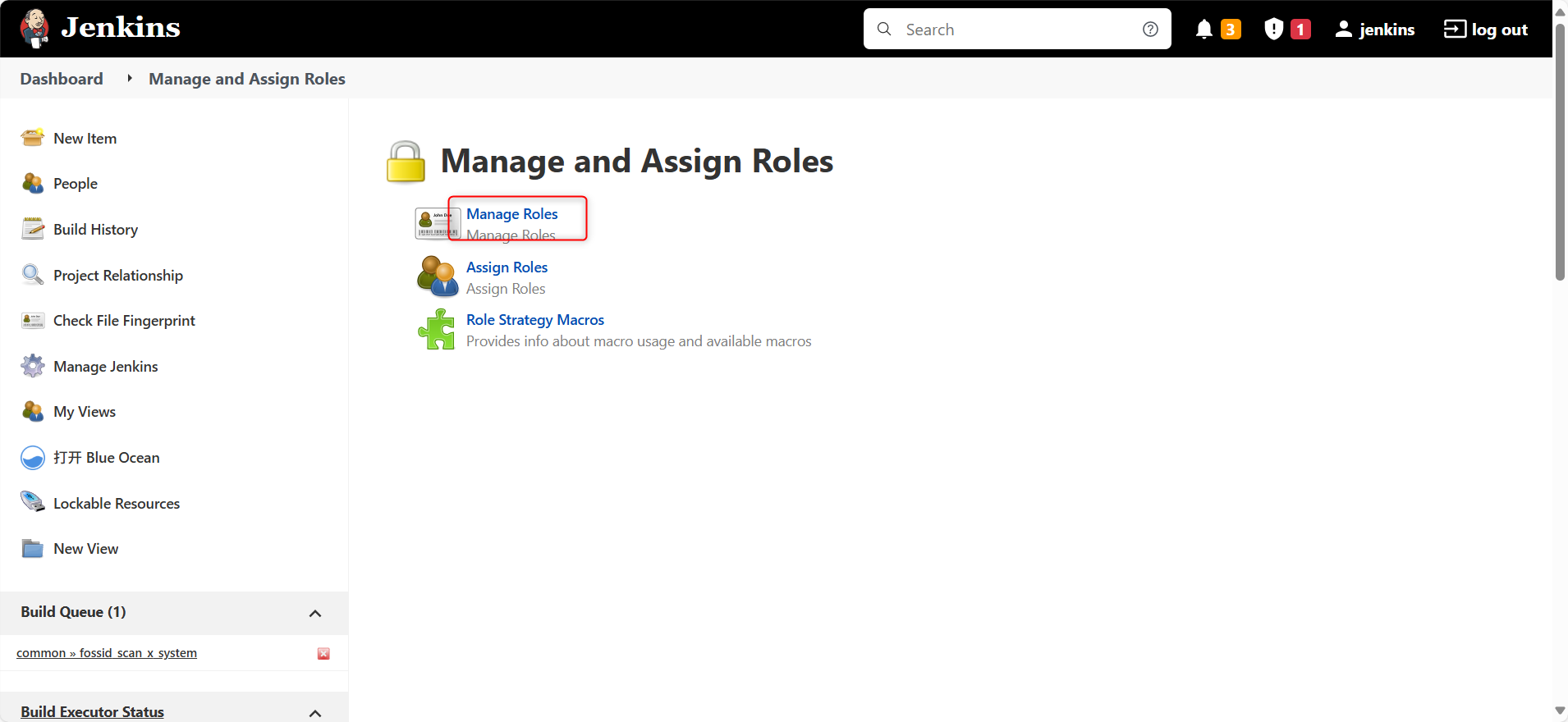Expand the Dashboard breadcrumb arrow
The height and width of the screenshot is (722, 1568).
pyautogui.click(x=130, y=79)
